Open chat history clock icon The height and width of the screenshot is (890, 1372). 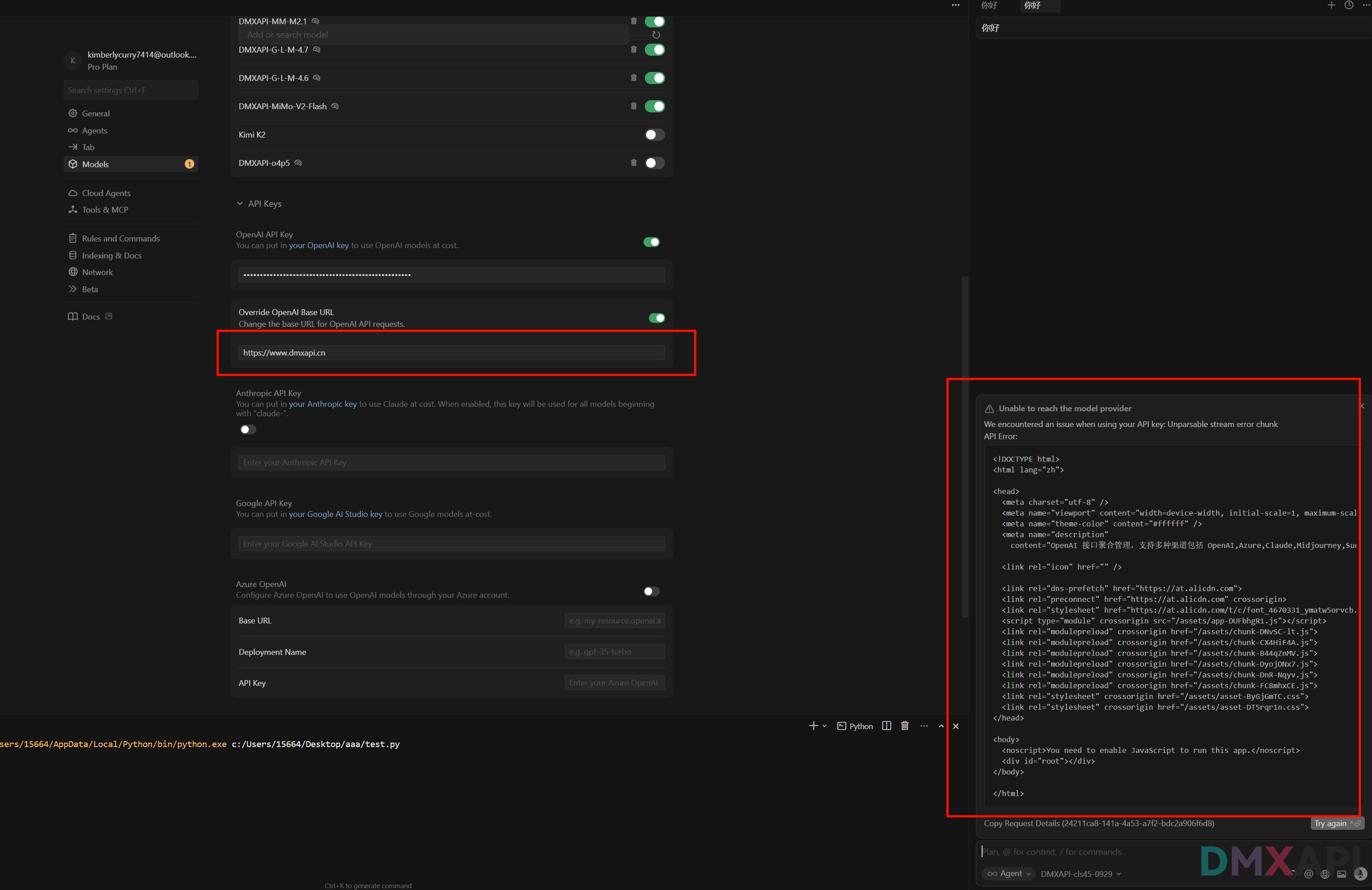coord(1349,5)
